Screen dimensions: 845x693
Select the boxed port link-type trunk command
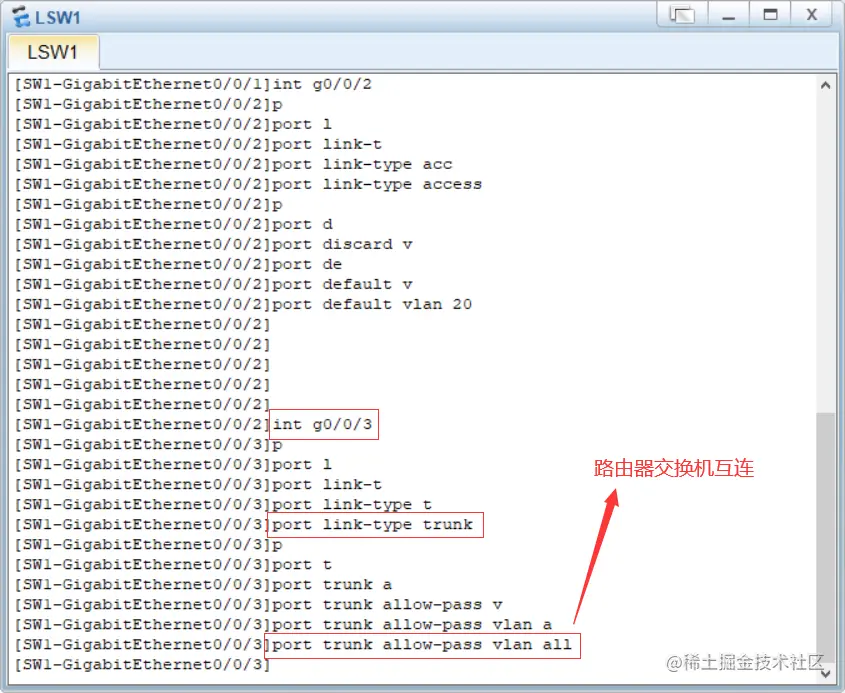coord(375,524)
